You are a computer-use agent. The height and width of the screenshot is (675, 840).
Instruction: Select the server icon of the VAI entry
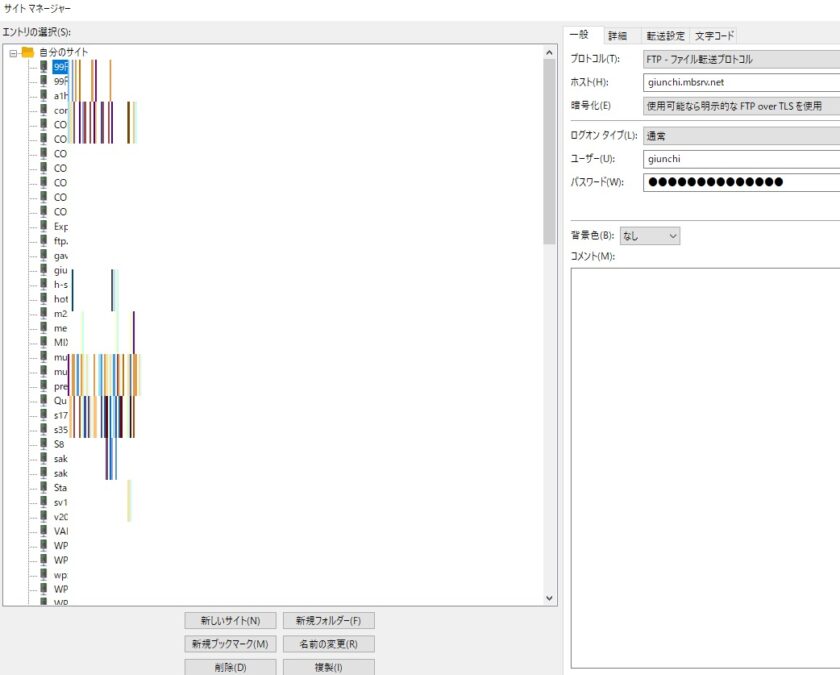[44, 531]
